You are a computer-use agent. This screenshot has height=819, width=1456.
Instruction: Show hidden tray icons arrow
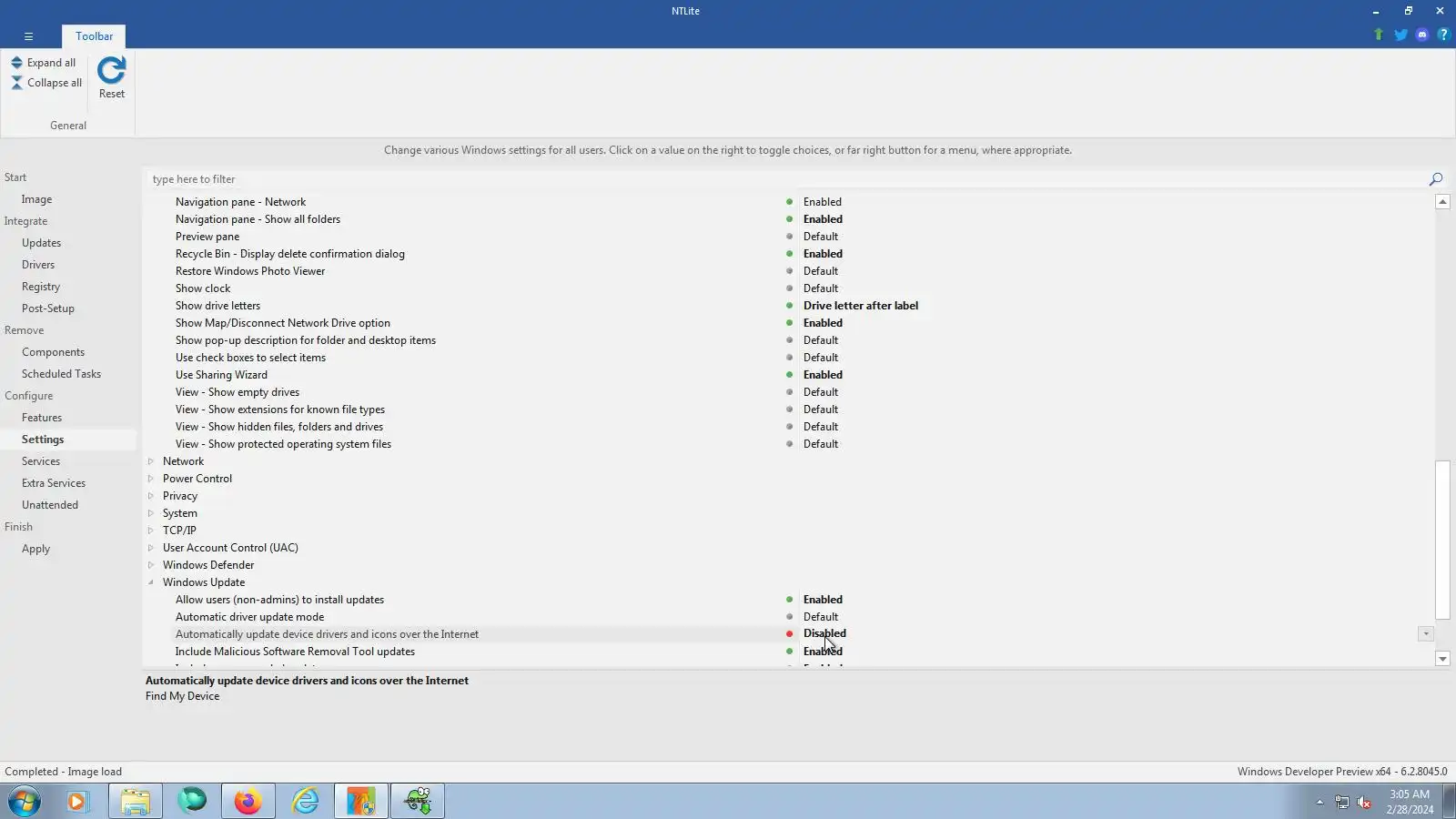1319,802
